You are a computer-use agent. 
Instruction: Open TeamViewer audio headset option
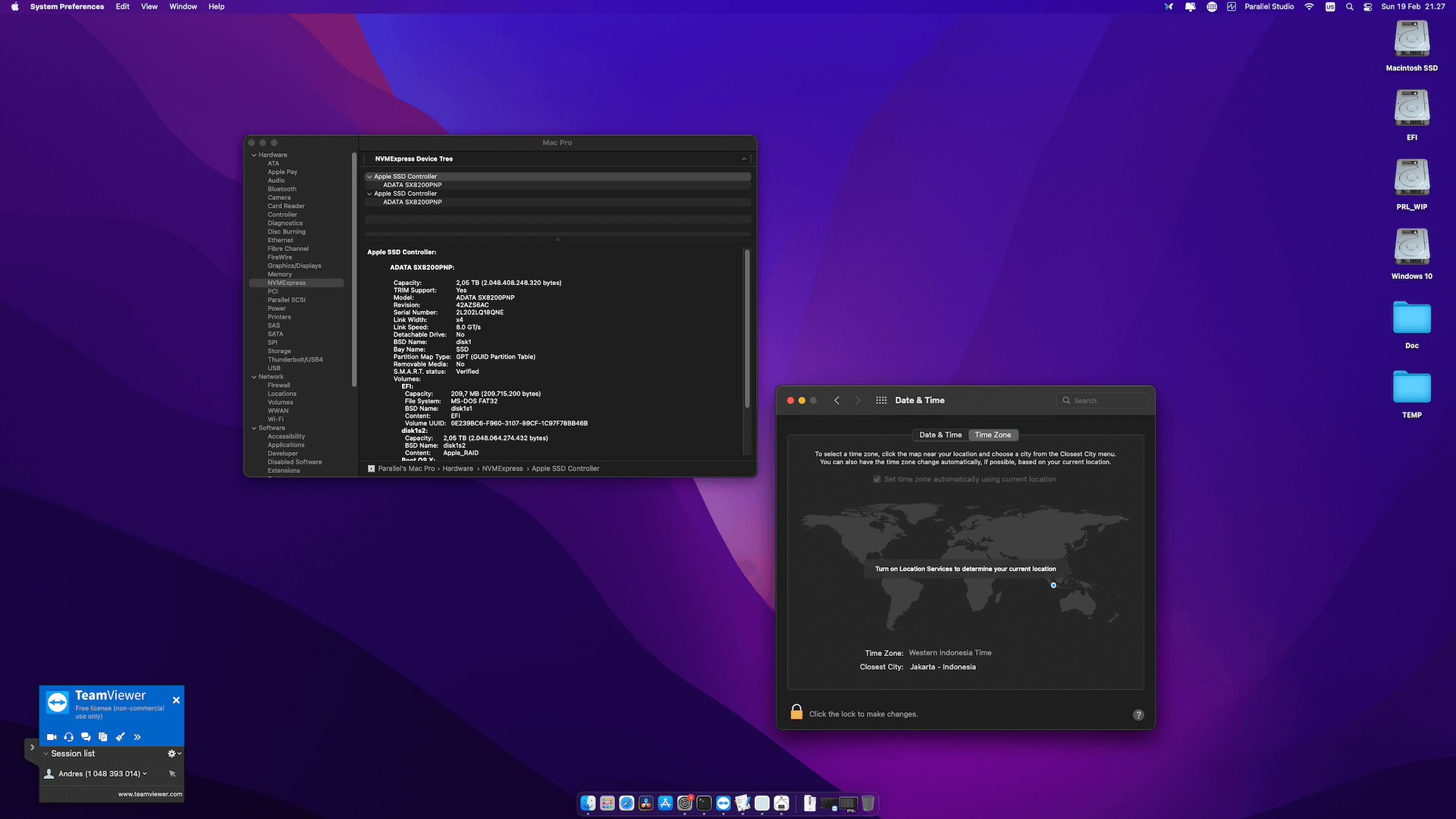click(69, 737)
